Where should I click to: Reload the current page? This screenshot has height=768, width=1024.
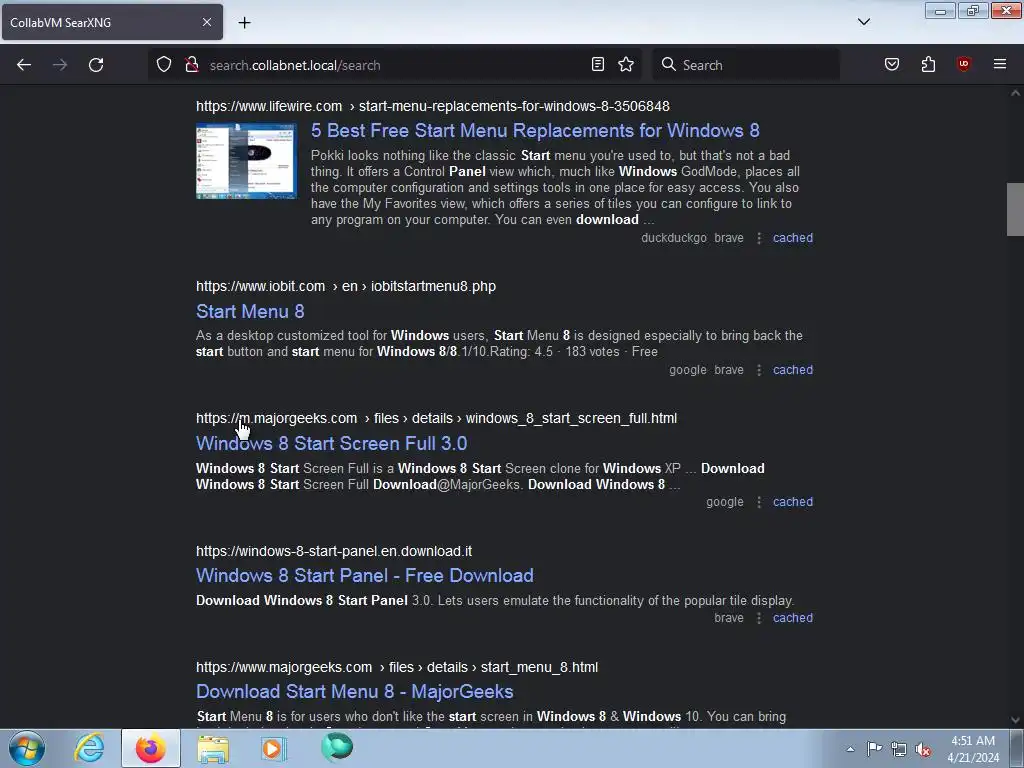tap(96, 65)
